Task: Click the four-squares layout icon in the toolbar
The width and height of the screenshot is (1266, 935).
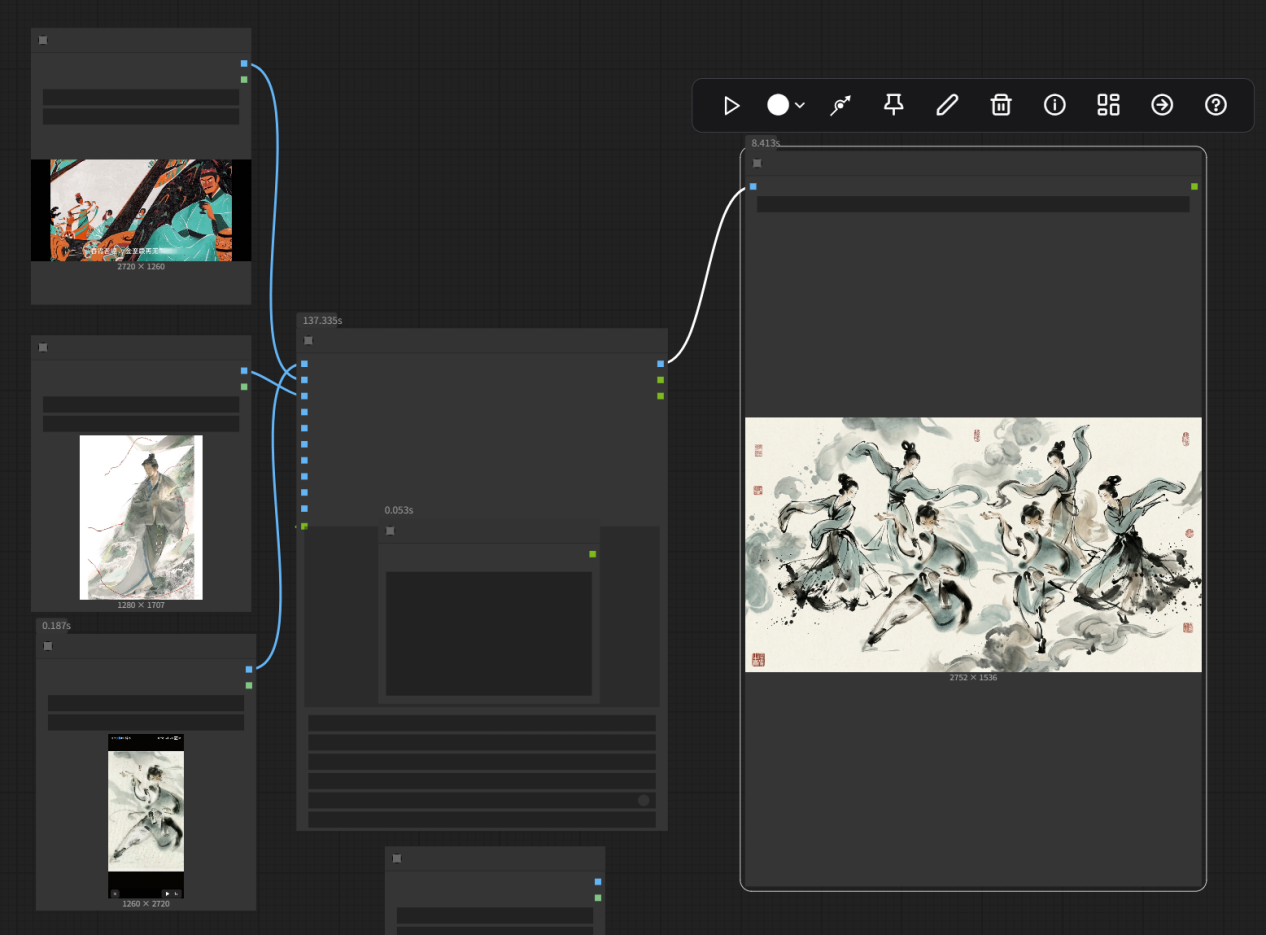Action: pyautogui.click(x=1108, y=105)
